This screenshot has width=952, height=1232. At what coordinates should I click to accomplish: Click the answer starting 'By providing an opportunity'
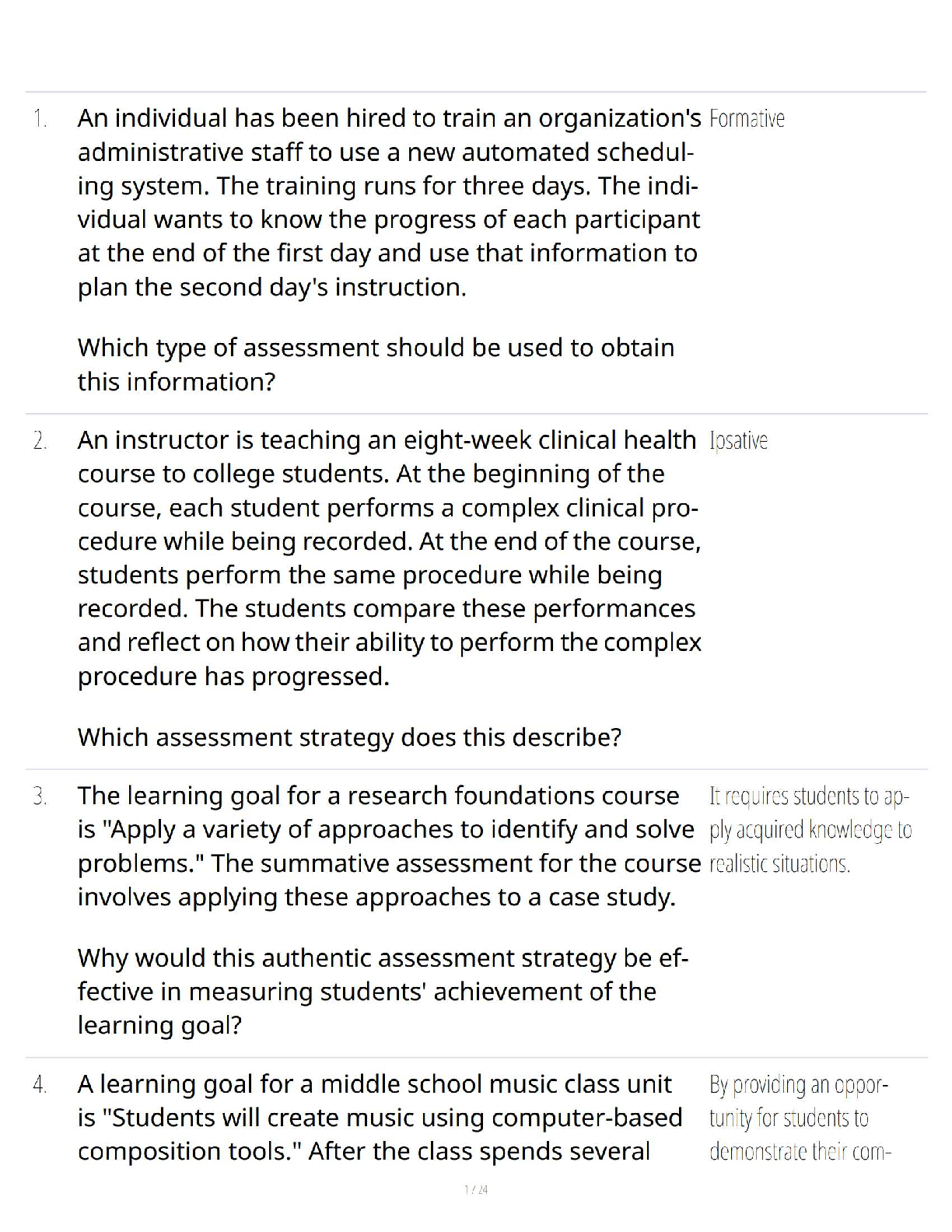tap(799, 1118)
